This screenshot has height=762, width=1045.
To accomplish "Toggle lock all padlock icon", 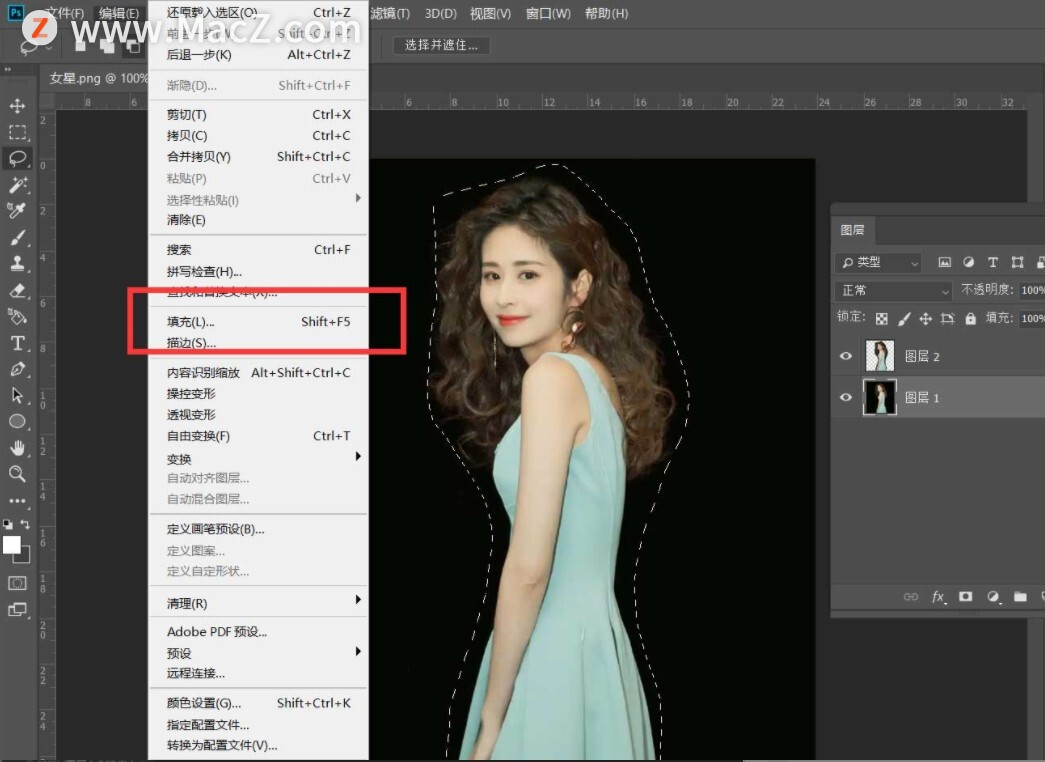I will (970, 319).
